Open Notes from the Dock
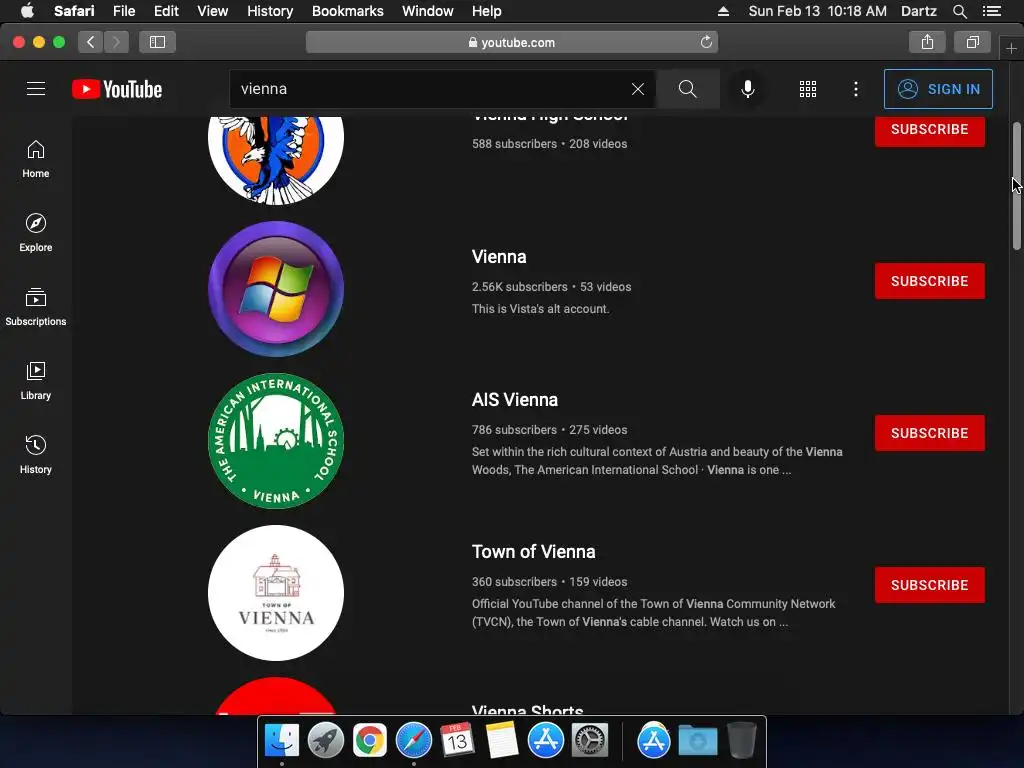1024x768 pixels. (502, 741)
